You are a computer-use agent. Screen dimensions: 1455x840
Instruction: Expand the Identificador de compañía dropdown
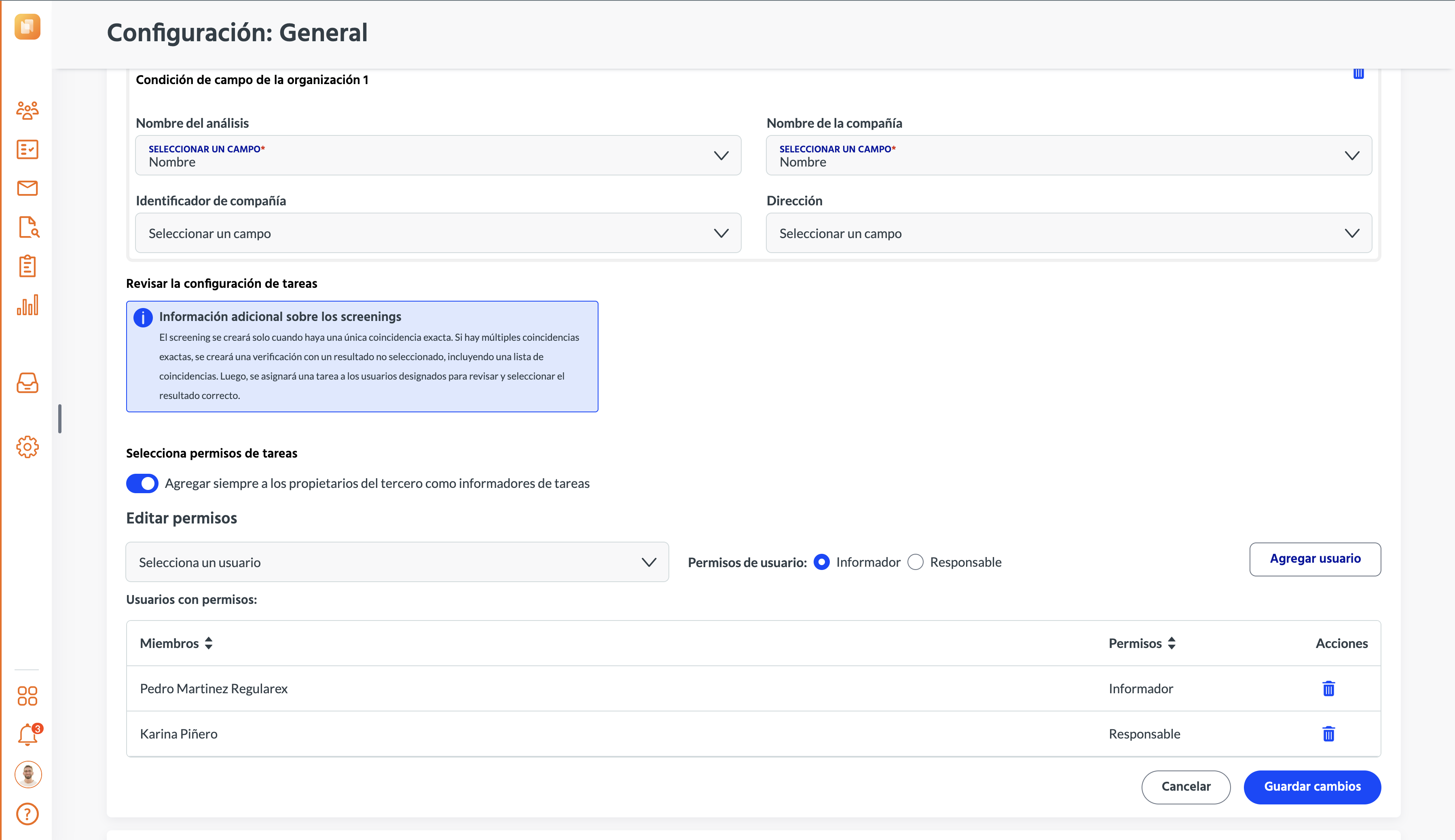[438, 233]
